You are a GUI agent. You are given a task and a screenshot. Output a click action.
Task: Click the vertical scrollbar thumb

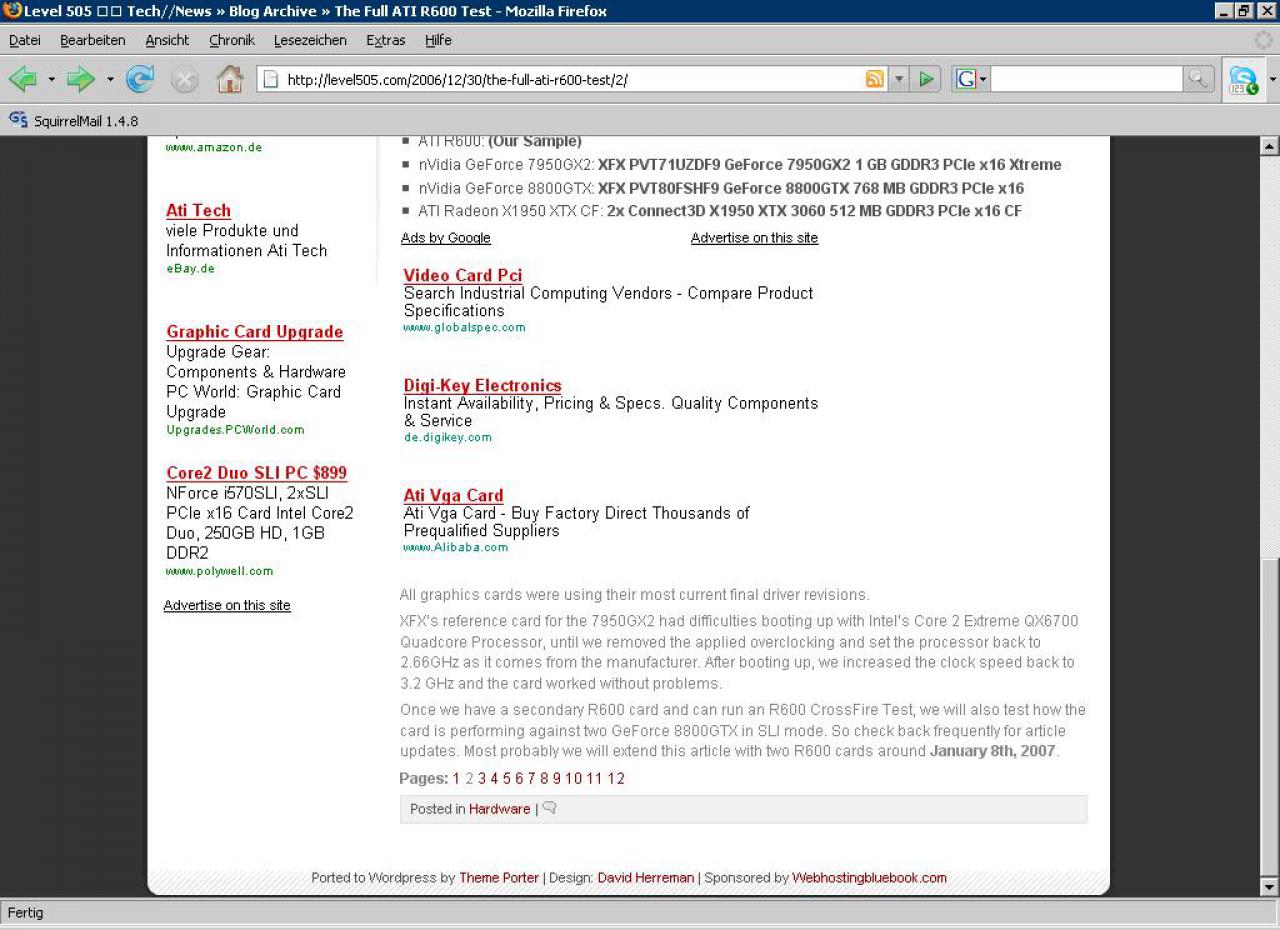(x=1270, y=715)
